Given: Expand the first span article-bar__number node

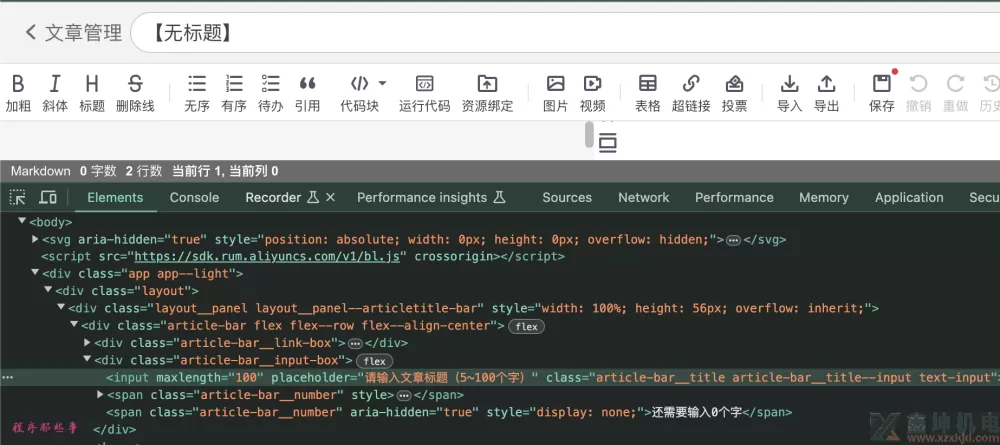Looking at the screenshot, I should point(100,395).
